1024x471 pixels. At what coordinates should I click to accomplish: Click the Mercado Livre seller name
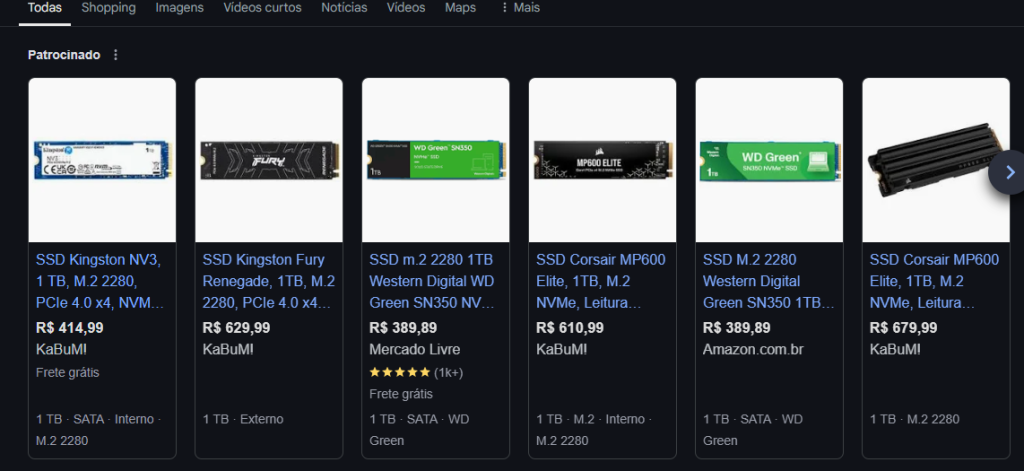click(415, 349)
